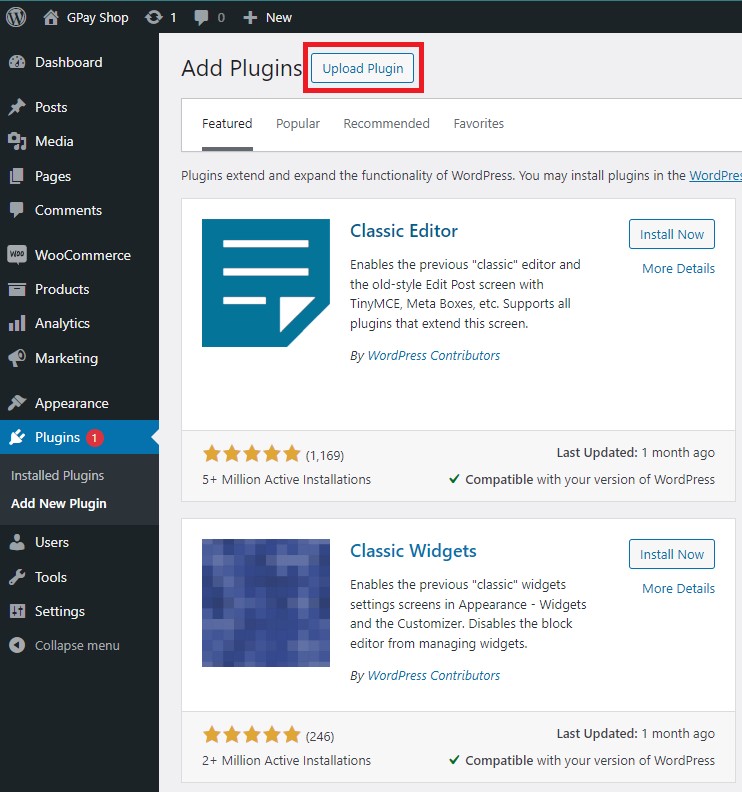Click the Classic Editor plugin thumbnail
742x792 pixels.
point(266,283)
